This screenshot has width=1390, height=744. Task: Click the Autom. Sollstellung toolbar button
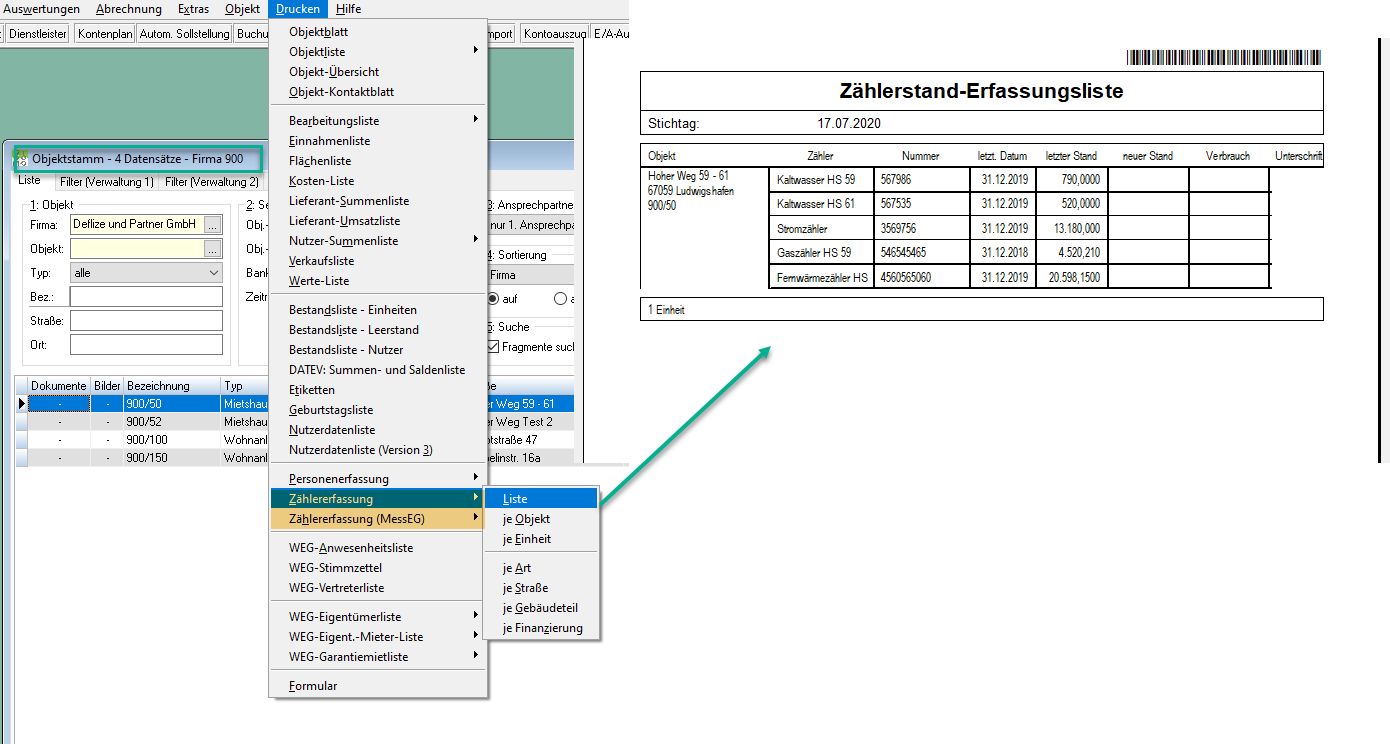pyautogui.click(x=184, y=34)
